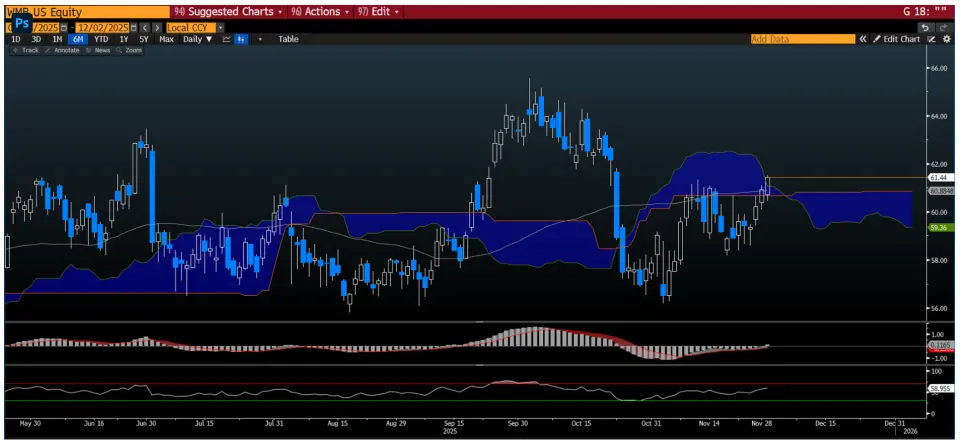
Task: Switch to the Table view
Action: (x=288, y=39)
